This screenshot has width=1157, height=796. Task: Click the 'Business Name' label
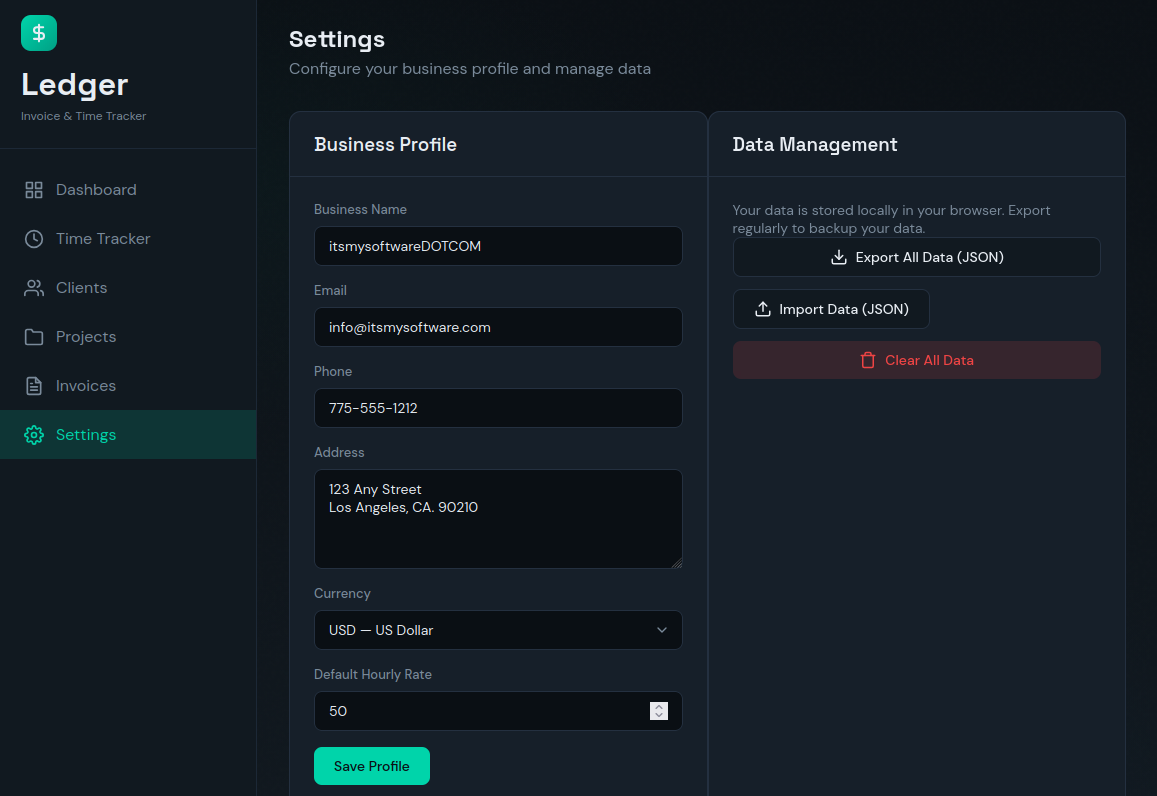pyautogui.click(x=360, y=210)
